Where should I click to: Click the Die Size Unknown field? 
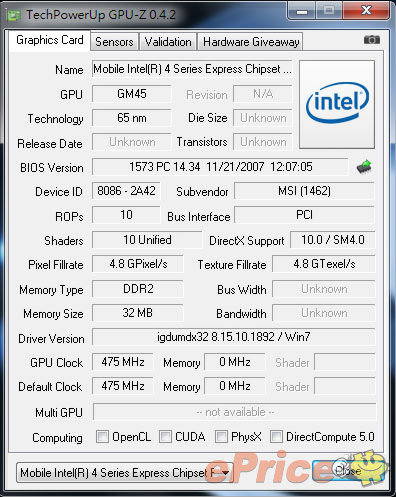pos(263,118)
